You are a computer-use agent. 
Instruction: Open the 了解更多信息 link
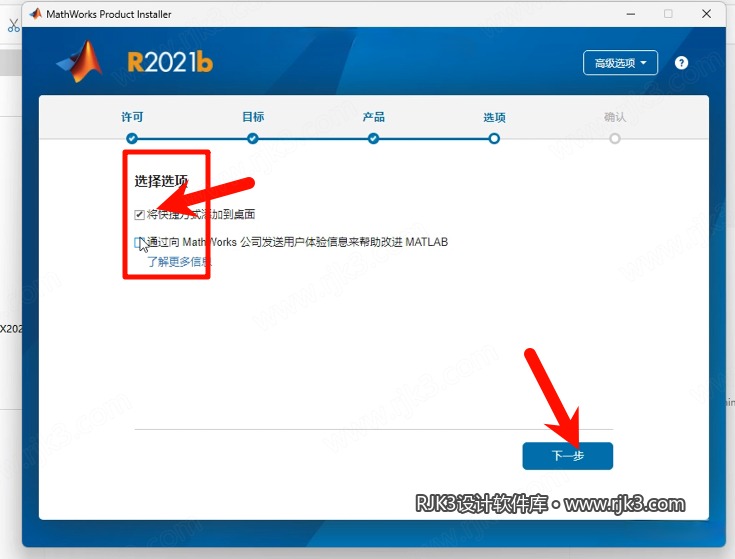coord(179,261)
